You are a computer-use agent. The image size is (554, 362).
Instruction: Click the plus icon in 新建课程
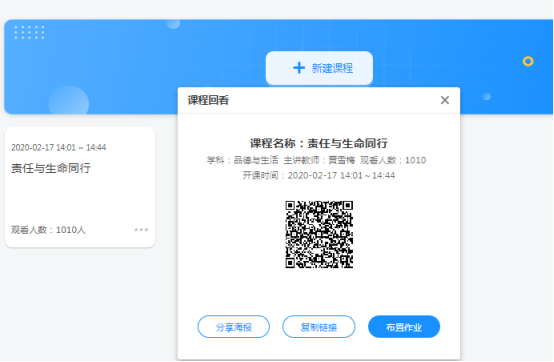tap(299, 68)
